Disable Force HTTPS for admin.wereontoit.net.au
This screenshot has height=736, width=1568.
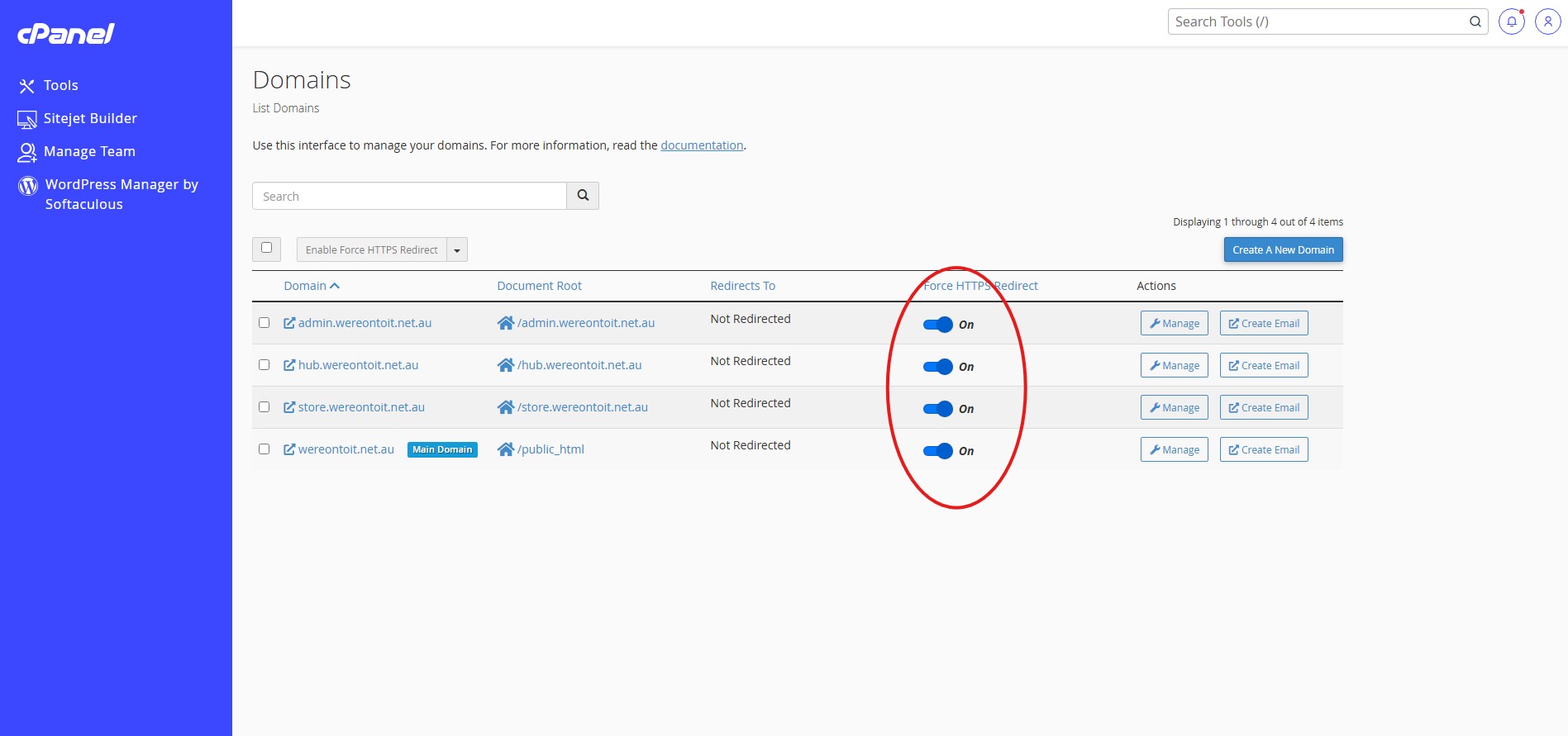coord(938,325)
